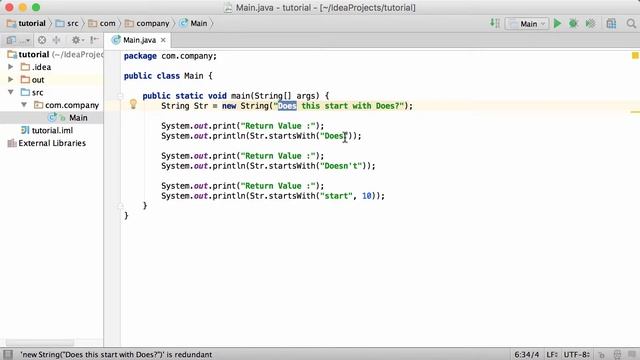The image size is (640, 360).
Task: Select External Libraries node
Action: [x=52, y=143]
